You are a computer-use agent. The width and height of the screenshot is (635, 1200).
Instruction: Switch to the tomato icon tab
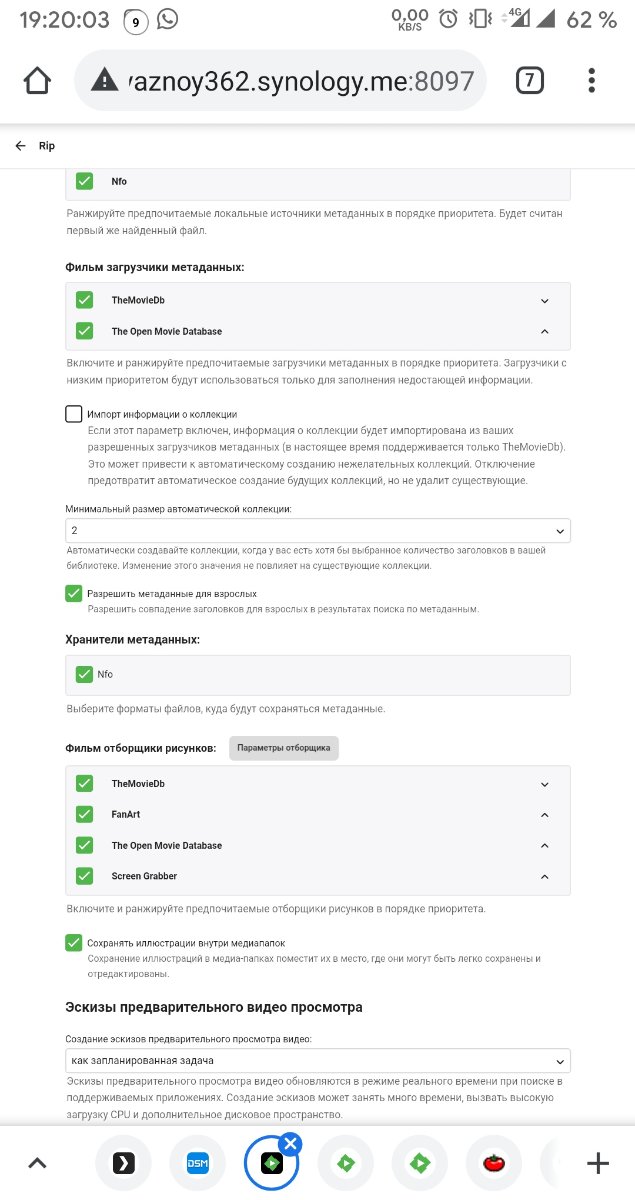[x=492, y=1163]
